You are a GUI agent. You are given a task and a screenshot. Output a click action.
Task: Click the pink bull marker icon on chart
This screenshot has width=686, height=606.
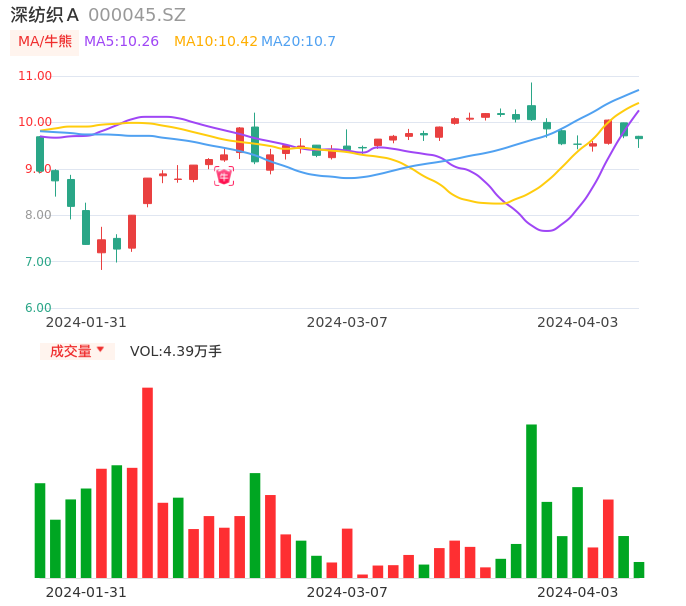[224, 177]
